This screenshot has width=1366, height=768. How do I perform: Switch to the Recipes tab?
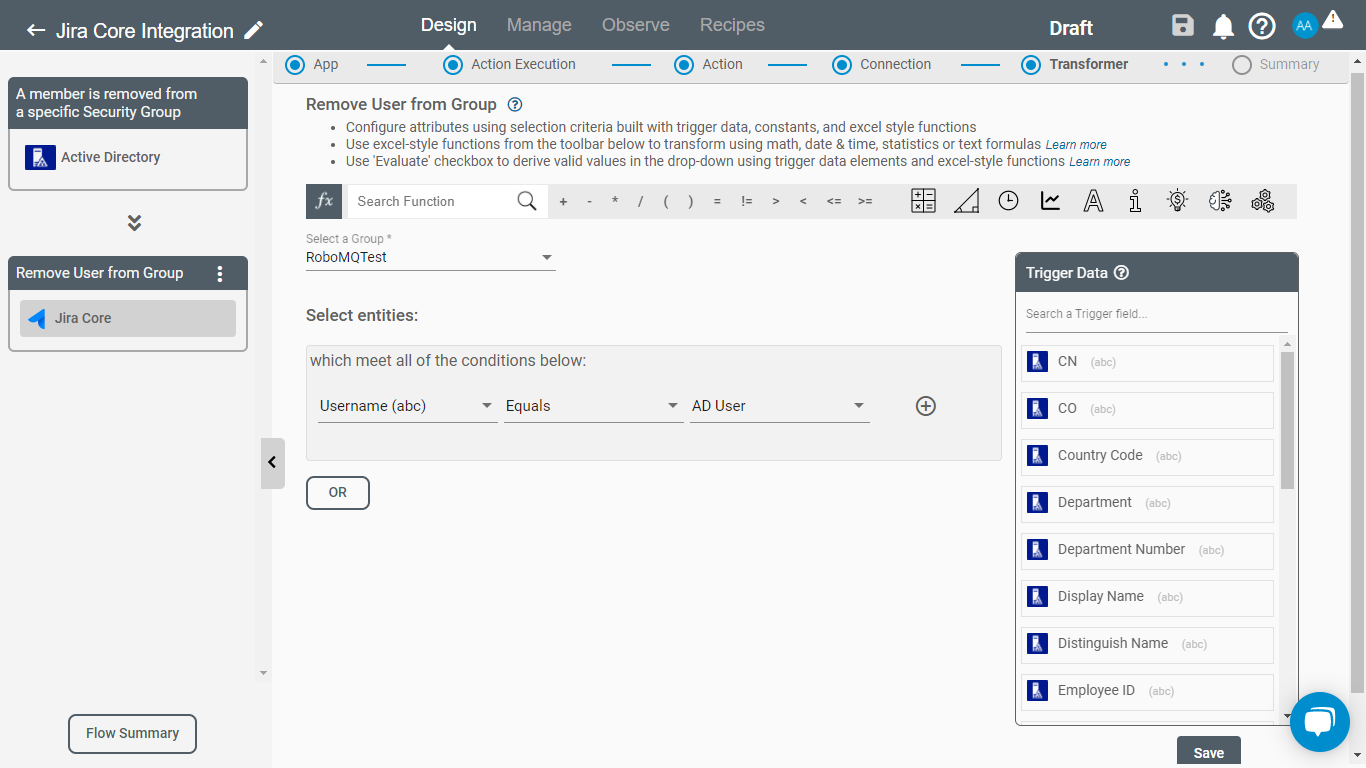tap(732, 25)
